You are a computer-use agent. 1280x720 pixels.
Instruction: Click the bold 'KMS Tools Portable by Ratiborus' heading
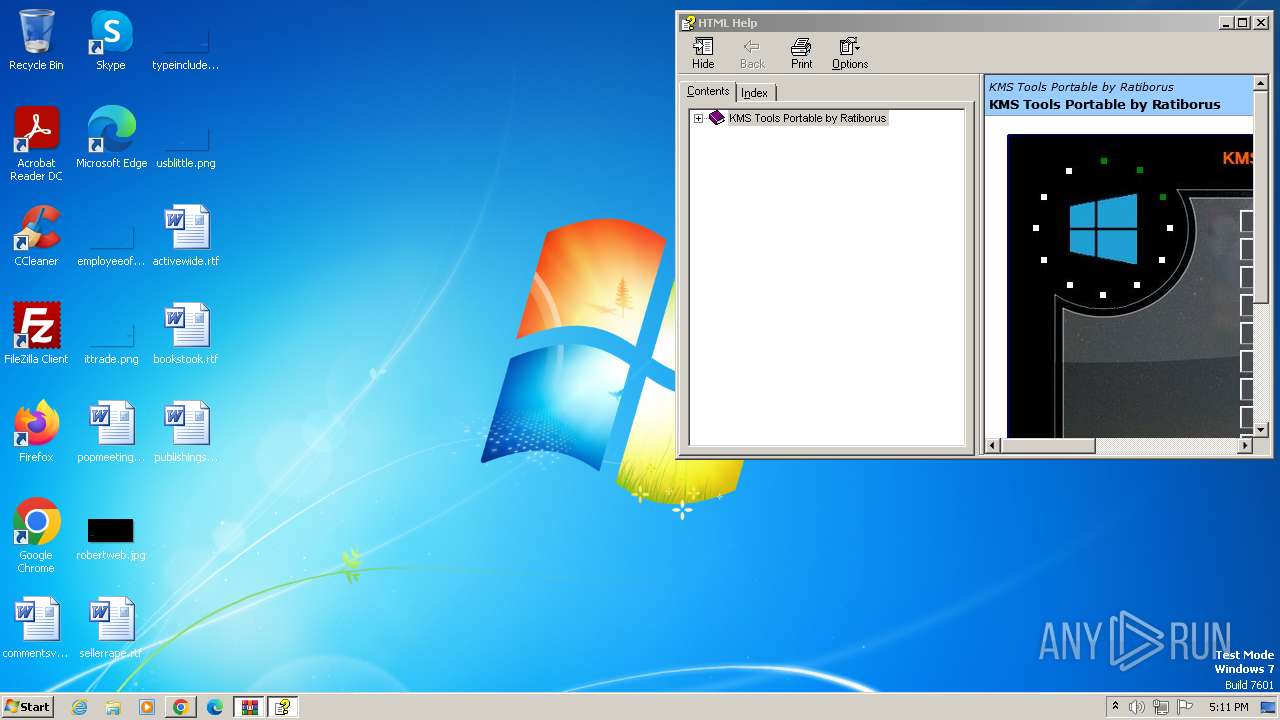(1104, 104)
